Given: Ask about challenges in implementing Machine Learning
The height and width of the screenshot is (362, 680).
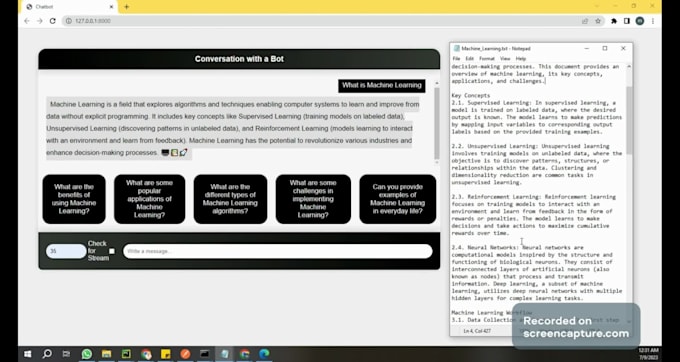Looking at the screenshot, I should pos(313,199).
